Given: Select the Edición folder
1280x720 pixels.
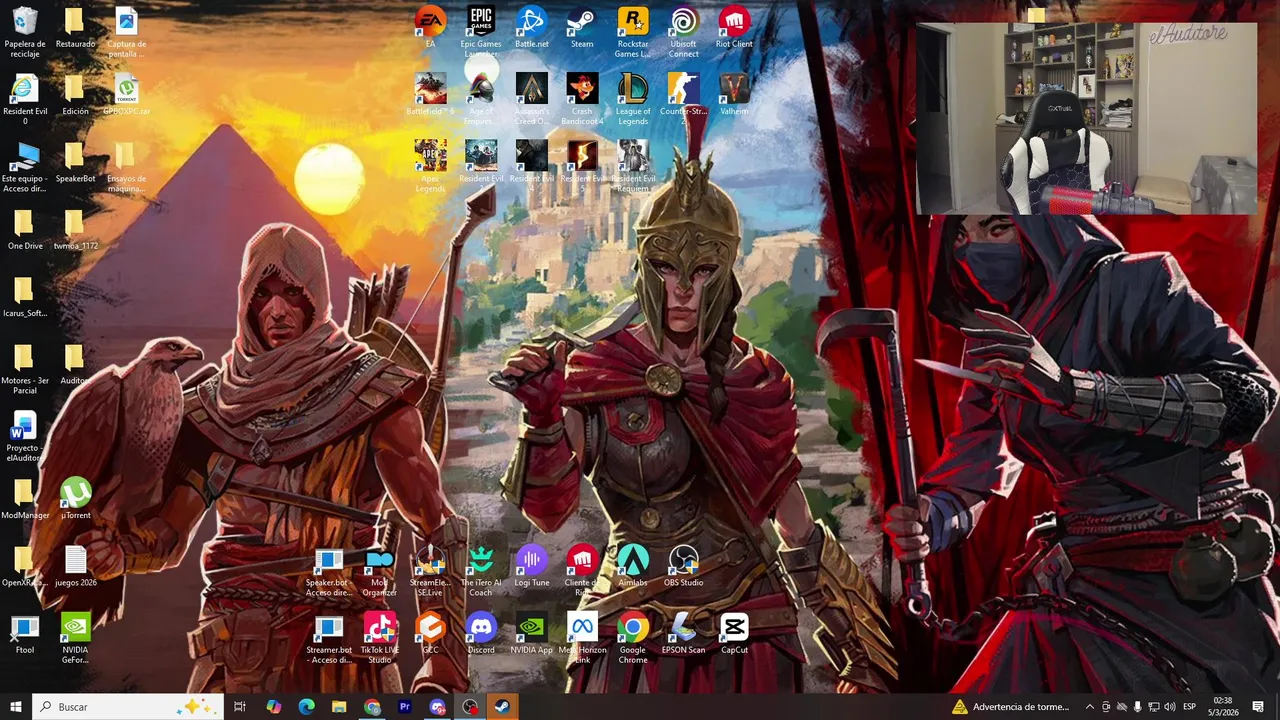Looking at the screenshot, I should coord(75,95).
